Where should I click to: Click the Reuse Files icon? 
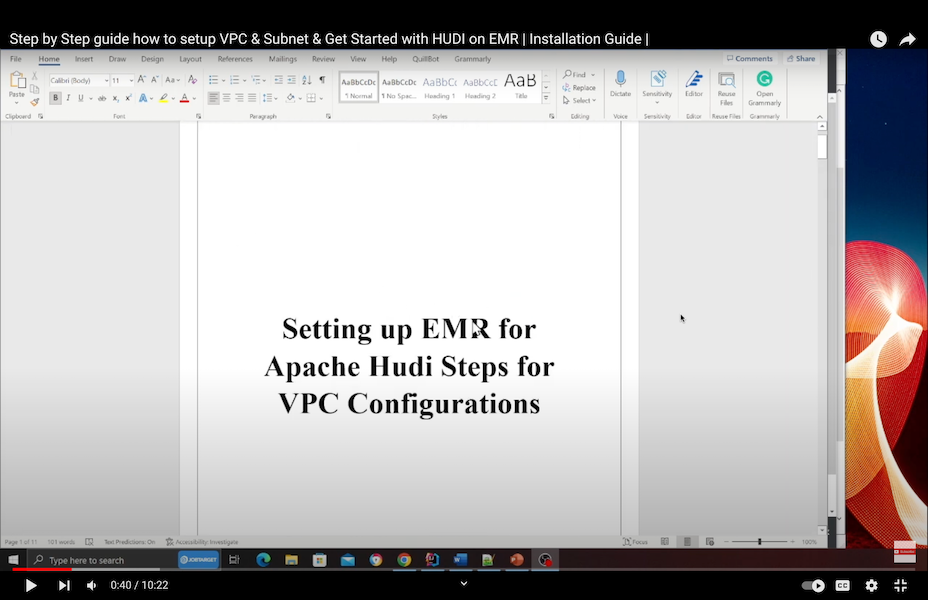(726, 80)
